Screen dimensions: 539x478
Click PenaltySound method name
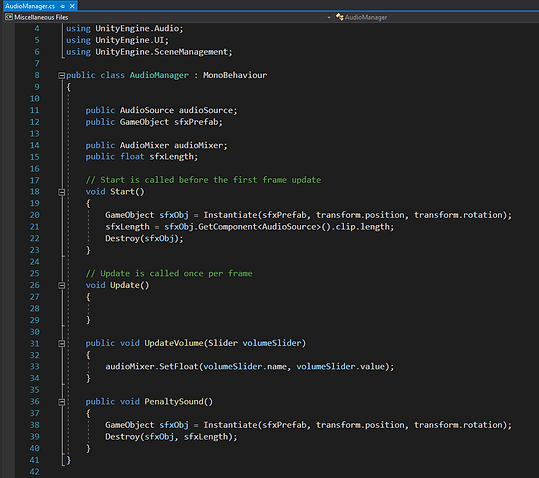pyautogui.click(x=174, y=402)
